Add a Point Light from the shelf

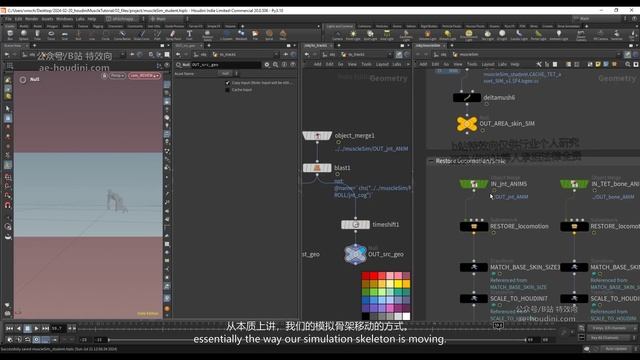tap(353, 35)
